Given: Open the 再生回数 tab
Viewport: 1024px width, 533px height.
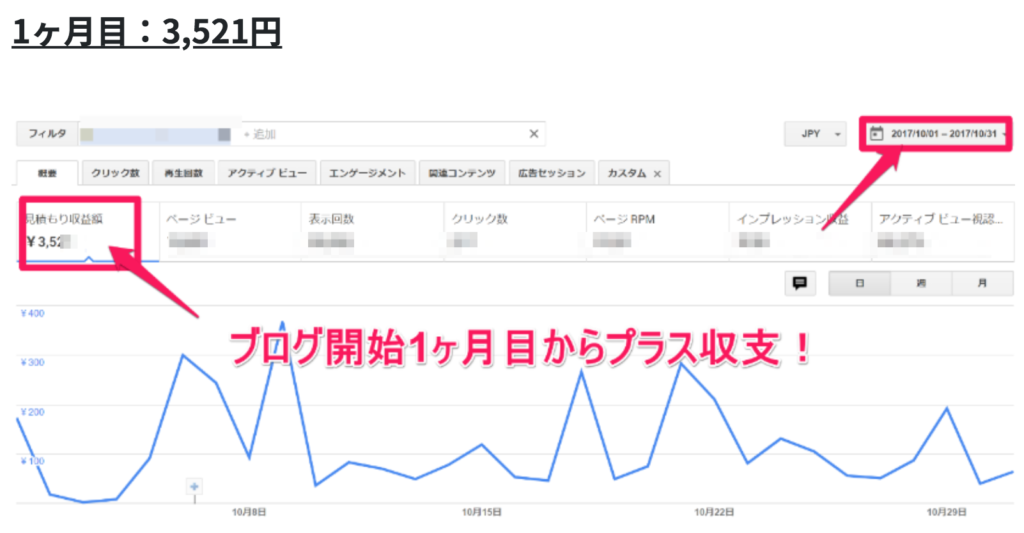Looking at the screenshot, I should [x=183, y=173].
